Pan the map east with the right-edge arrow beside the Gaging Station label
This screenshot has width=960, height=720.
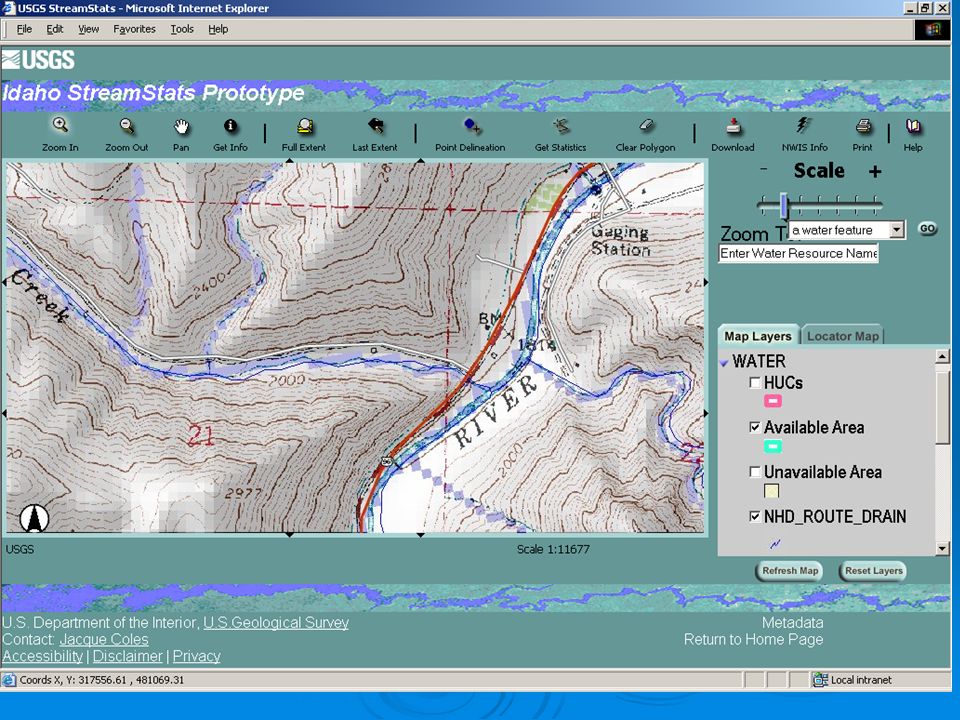pyautogui.click(x=706, y=282)
